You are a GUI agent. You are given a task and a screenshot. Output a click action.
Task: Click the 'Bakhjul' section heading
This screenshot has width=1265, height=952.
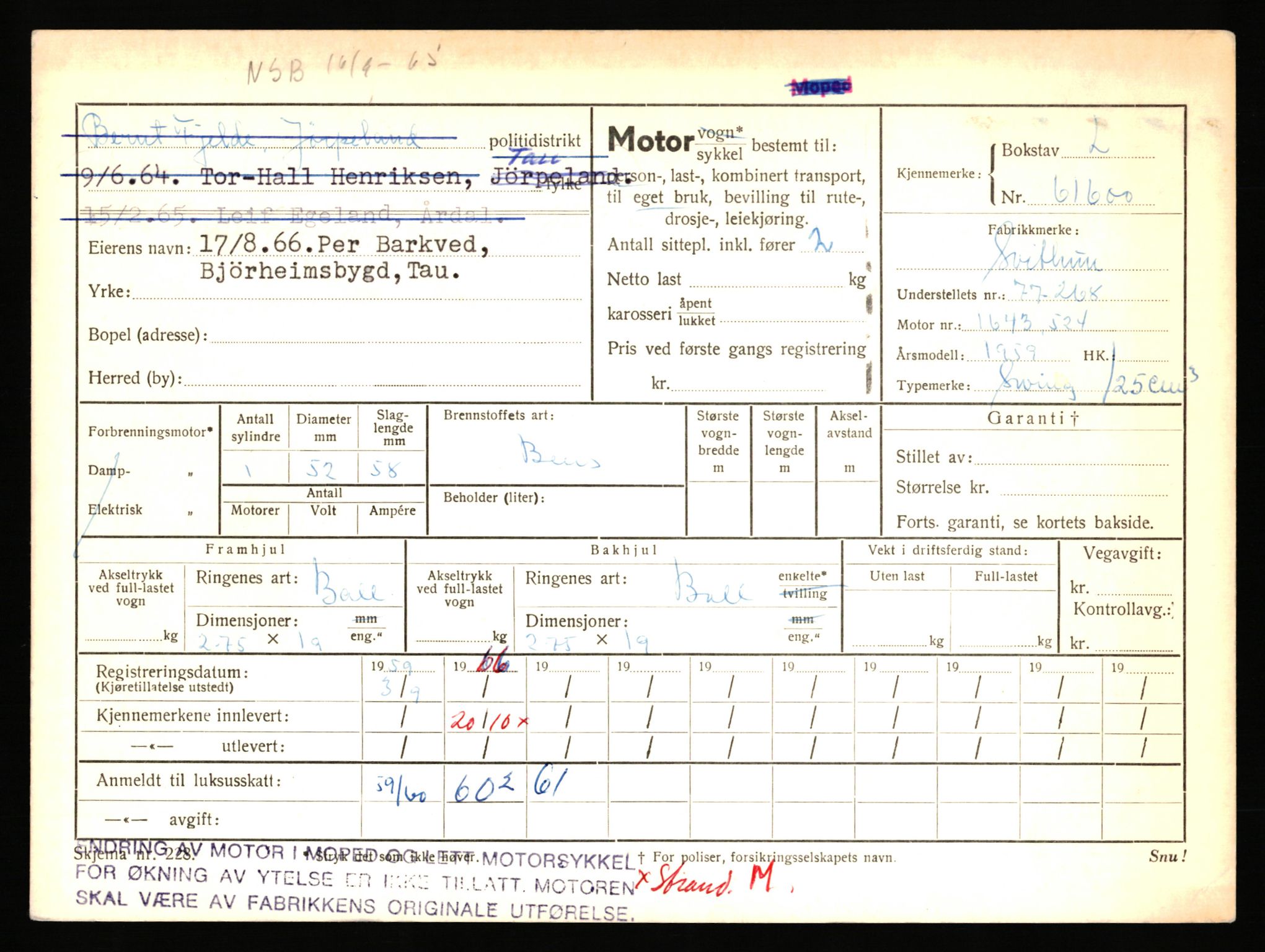[624, 550]
